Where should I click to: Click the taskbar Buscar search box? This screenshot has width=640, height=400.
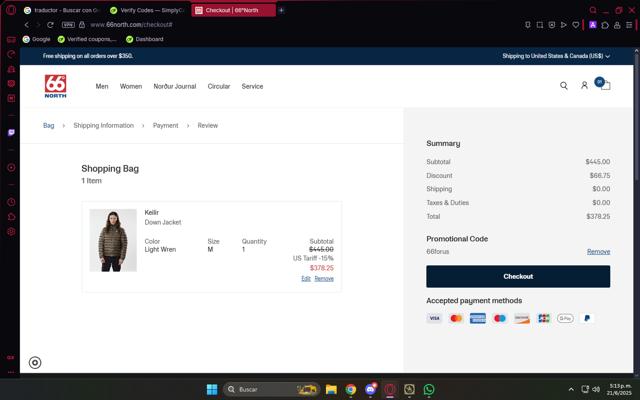tap(271, 389)
